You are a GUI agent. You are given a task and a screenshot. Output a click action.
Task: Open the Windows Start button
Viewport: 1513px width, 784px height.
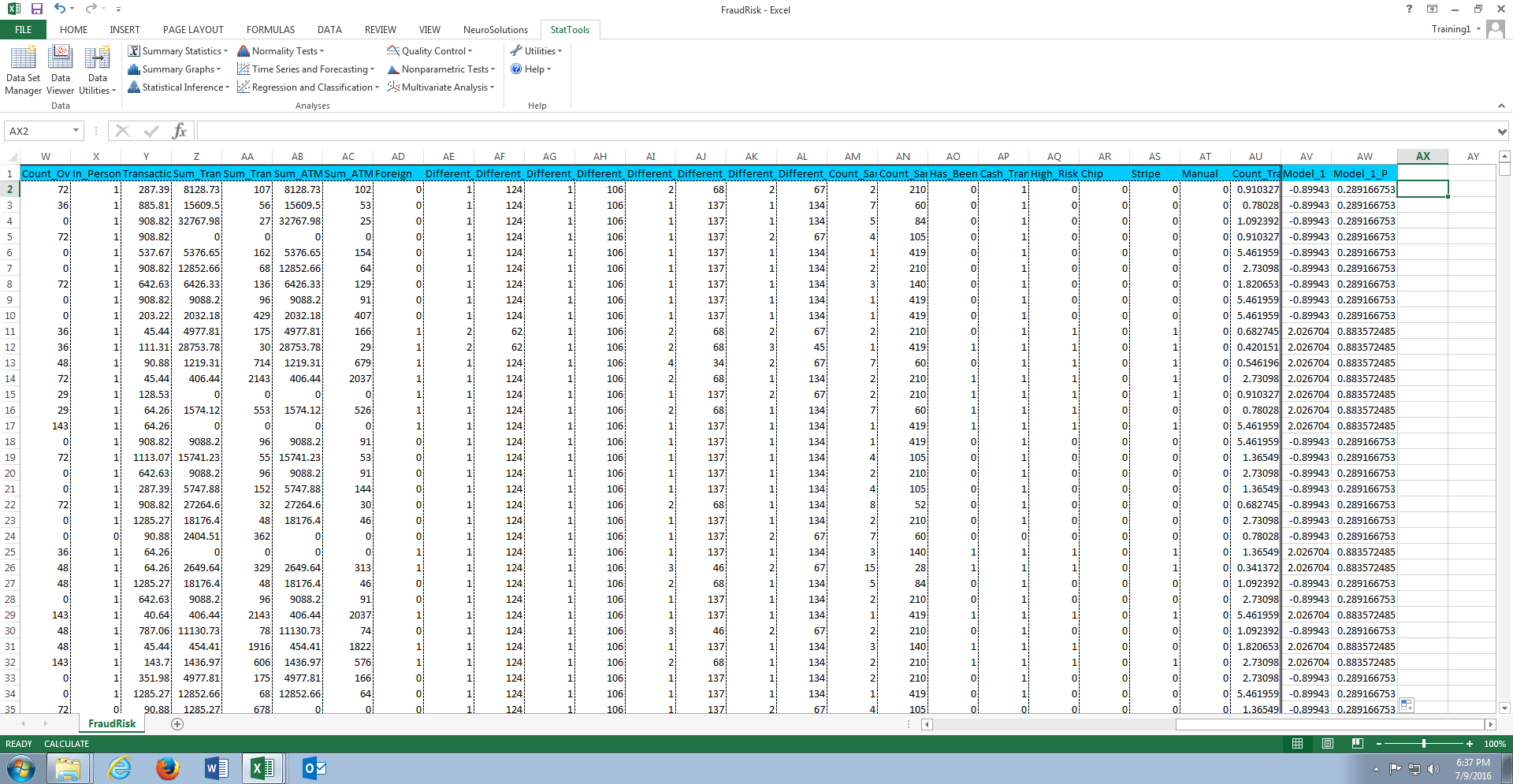click(x=21, y=767)
